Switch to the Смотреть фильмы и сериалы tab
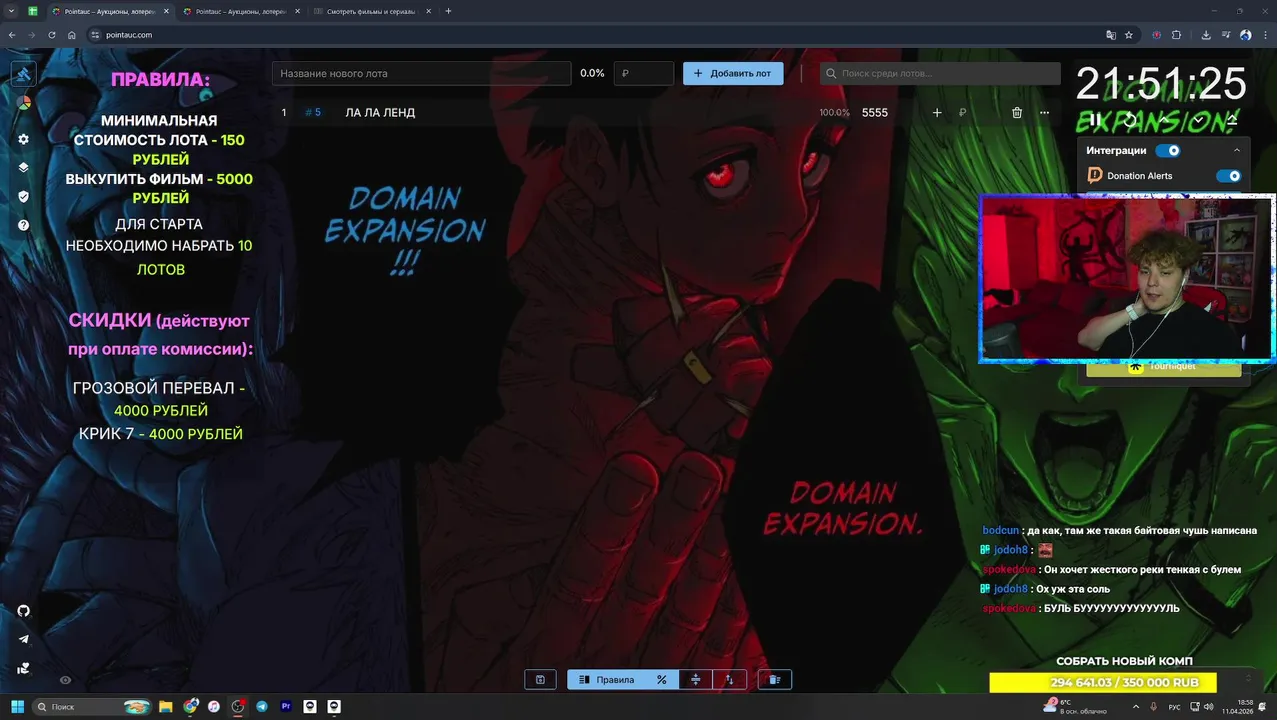The width and height of the screenshot is (1277, 720). [372, 11]
